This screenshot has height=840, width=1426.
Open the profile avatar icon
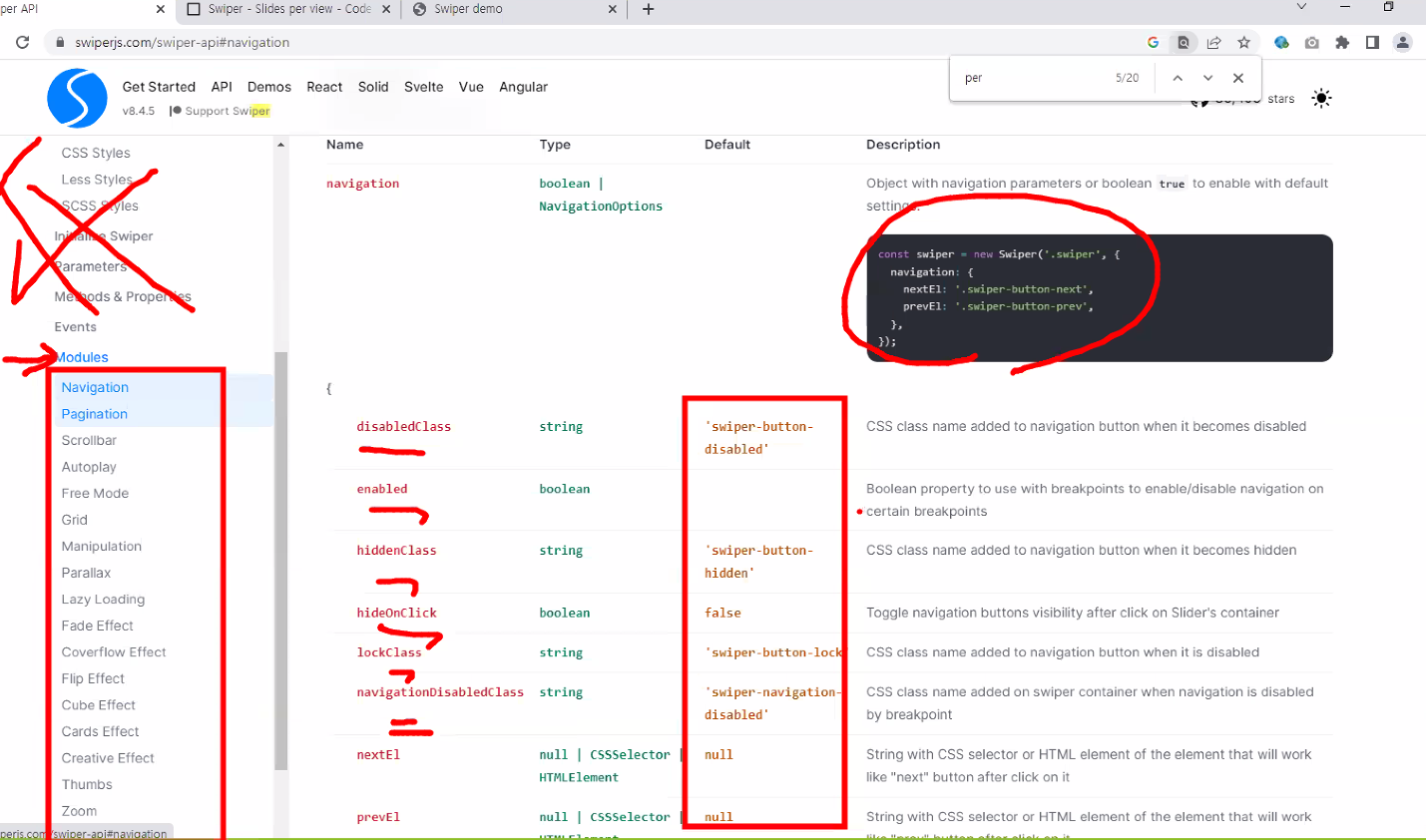(1403, 43)
